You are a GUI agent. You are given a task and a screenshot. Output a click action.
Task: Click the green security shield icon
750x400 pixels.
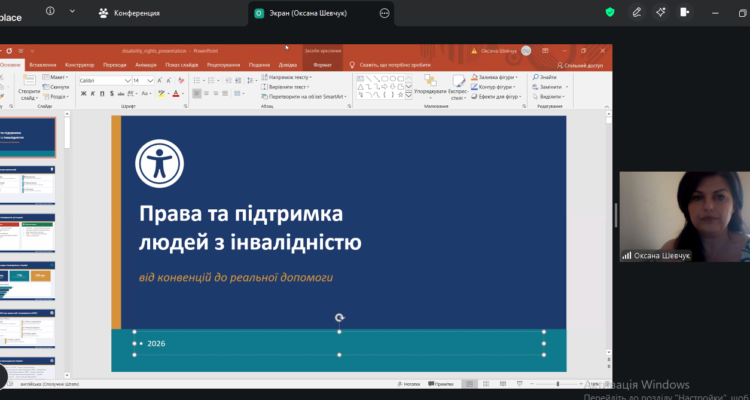coord(611,13)
